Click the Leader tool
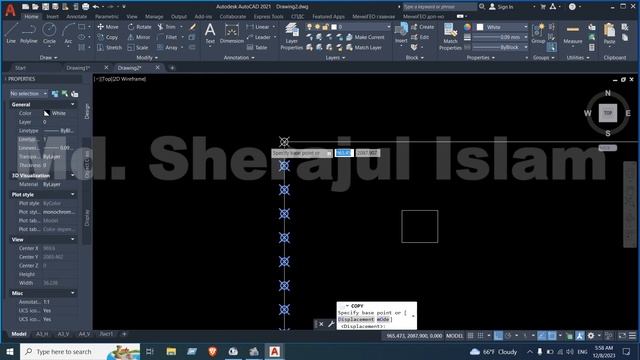Screen dimensions: 640x360 coord(259,37)
